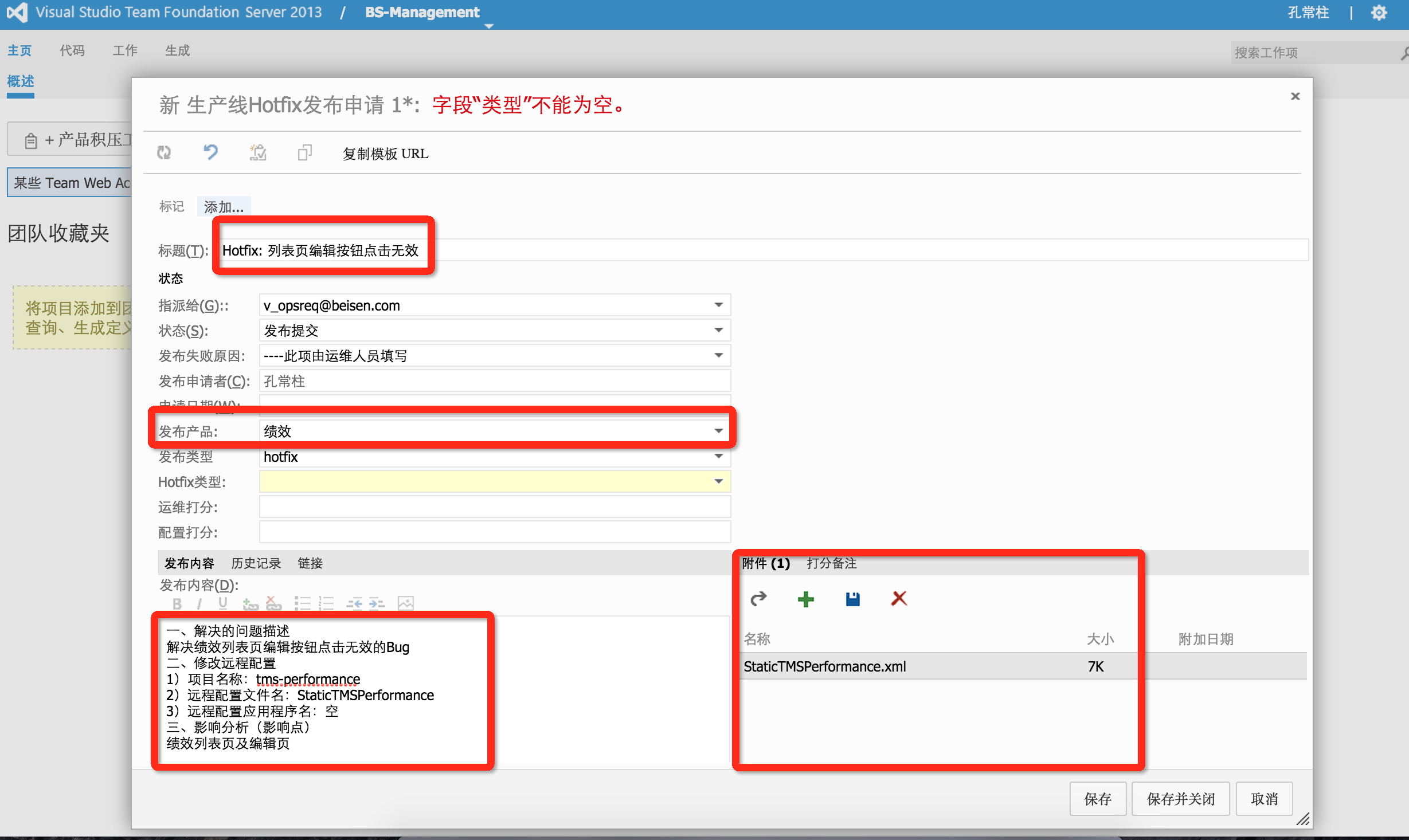Screen dimensions: 1409x840
Task: Open the 代码 menu in top navigation
Action: [x=72, y=50]
